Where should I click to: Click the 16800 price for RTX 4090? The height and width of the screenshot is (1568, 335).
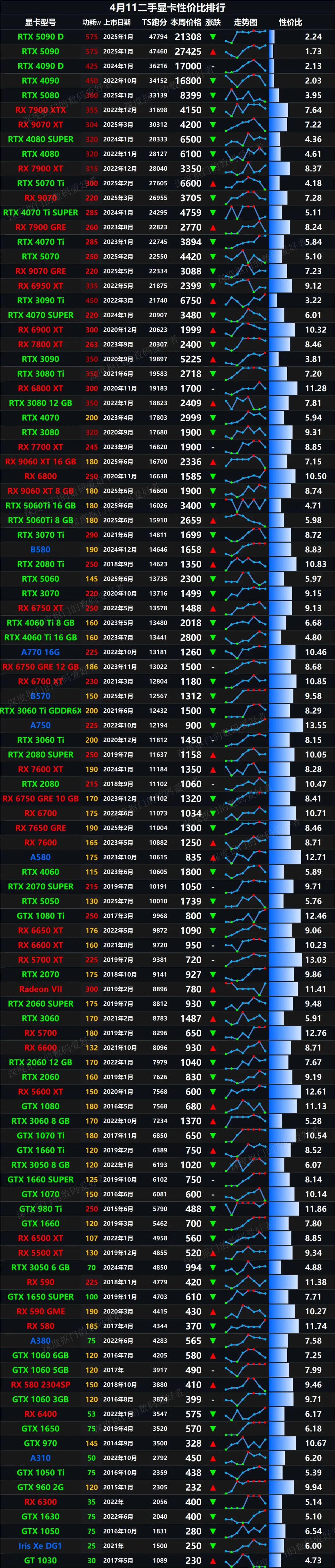[188, 81]
